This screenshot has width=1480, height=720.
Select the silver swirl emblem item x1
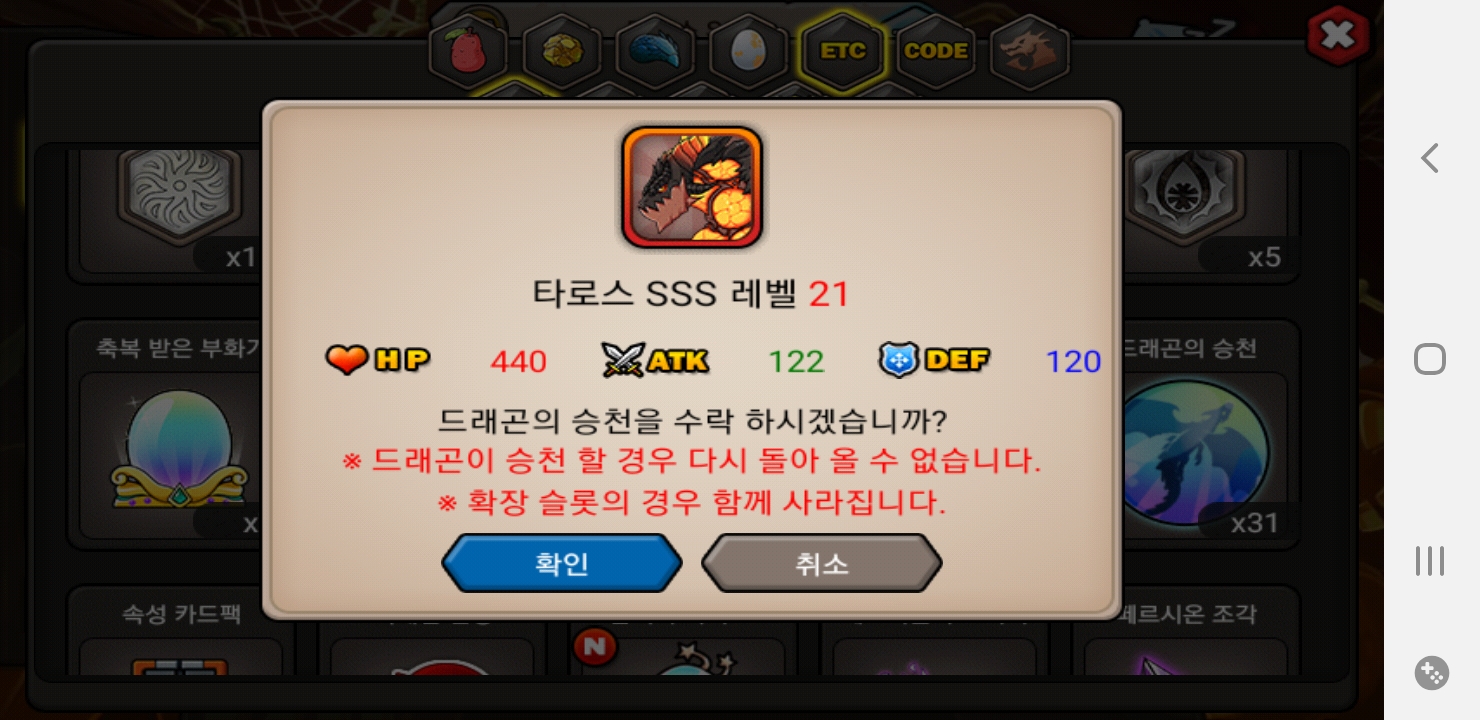point(178,210)
